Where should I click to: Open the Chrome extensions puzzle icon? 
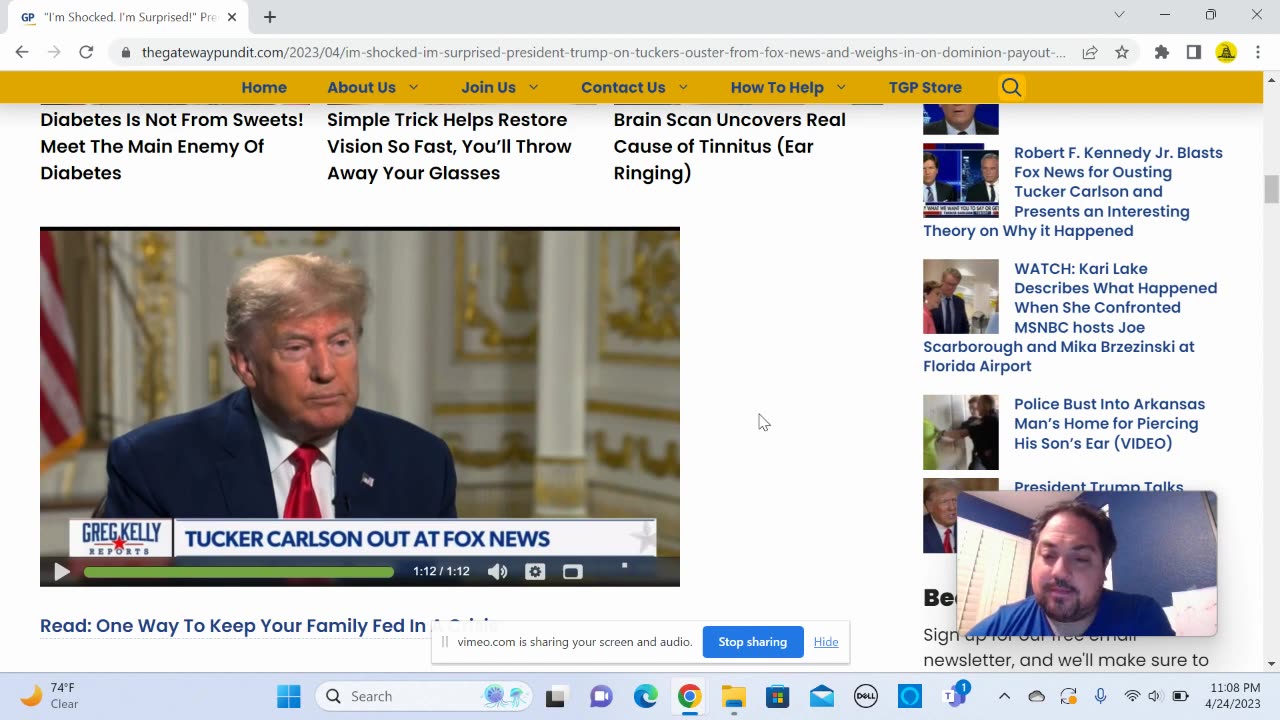pyautogui.click(x=1161, y=52)
